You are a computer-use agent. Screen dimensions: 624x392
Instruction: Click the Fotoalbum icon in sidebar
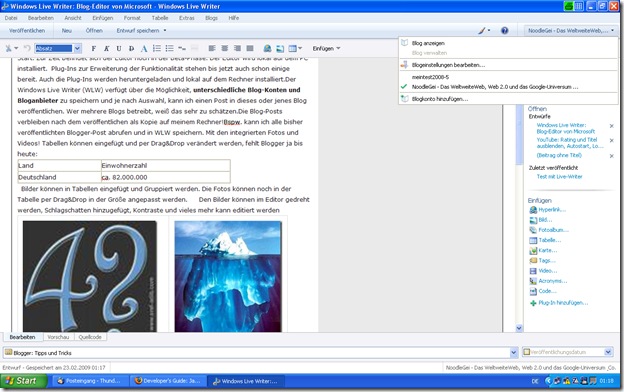click(533, 230)
